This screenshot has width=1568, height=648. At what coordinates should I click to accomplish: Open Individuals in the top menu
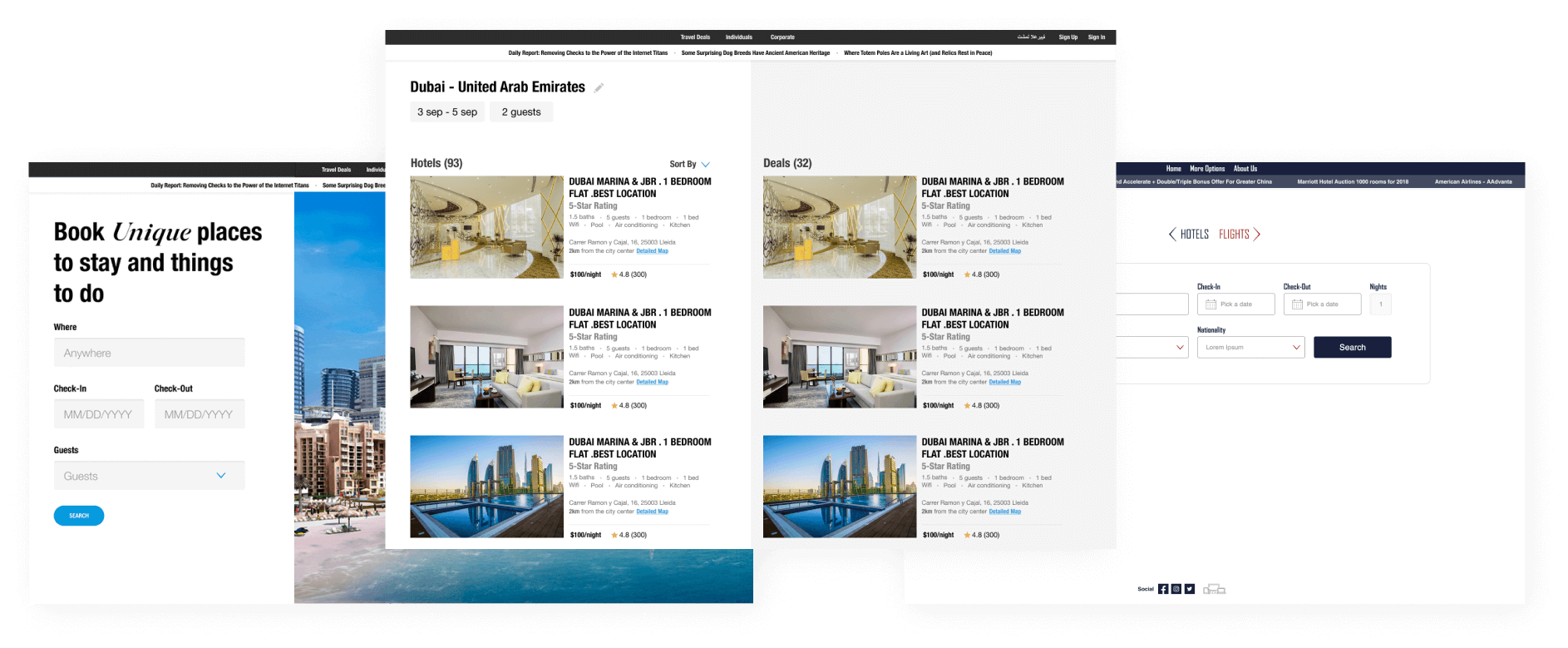(739, 37)
